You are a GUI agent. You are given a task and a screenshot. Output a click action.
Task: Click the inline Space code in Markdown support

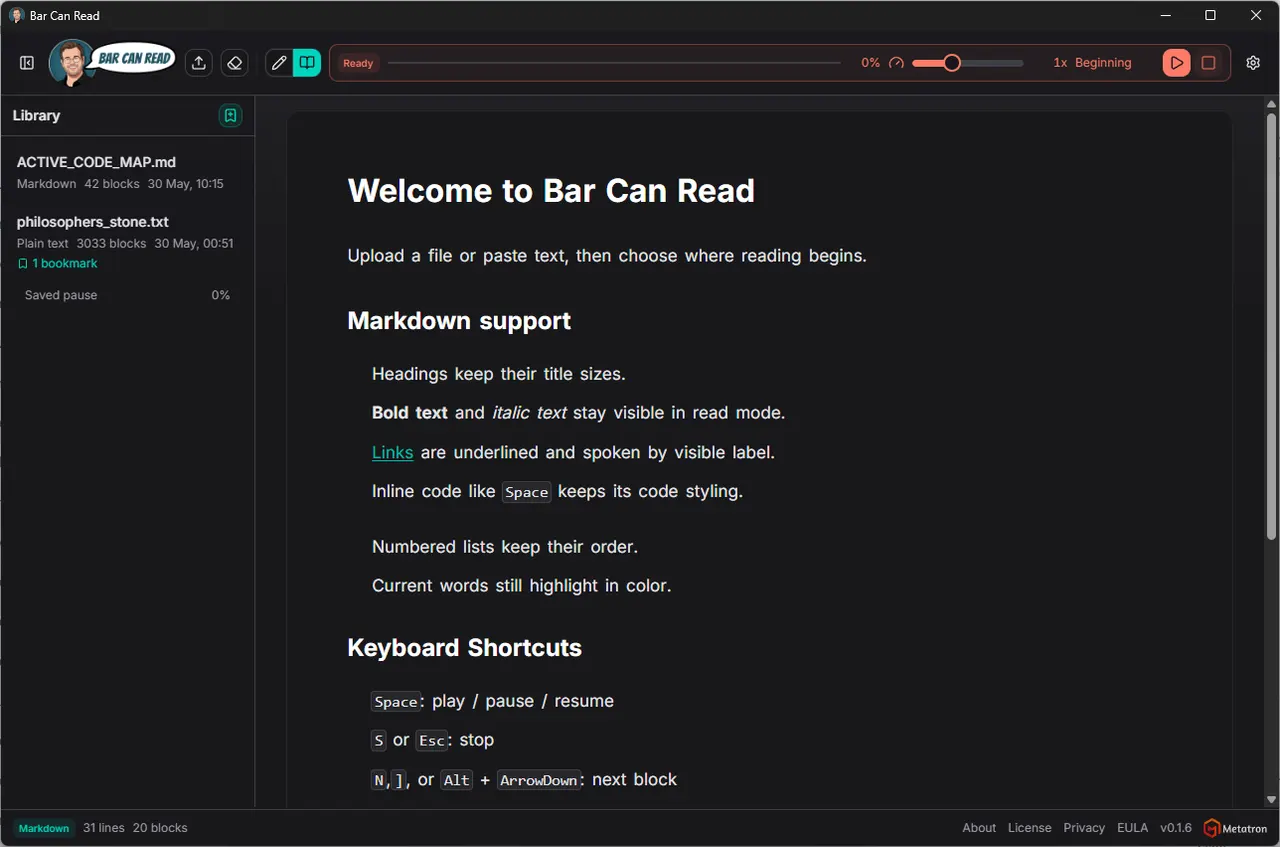527,492
